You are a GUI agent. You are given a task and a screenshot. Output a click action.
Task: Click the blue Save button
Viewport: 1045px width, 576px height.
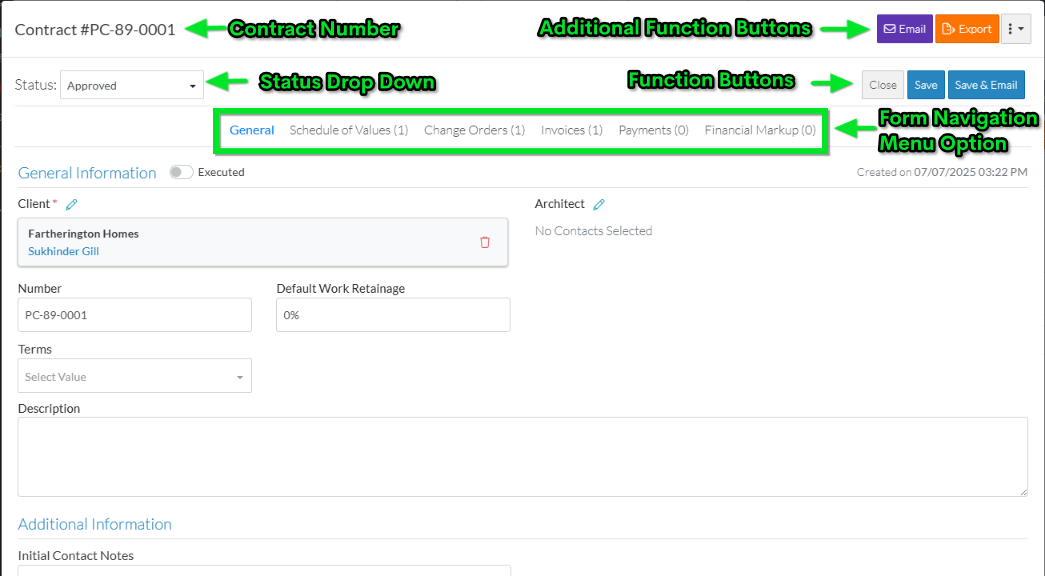[x=926, y=85]
